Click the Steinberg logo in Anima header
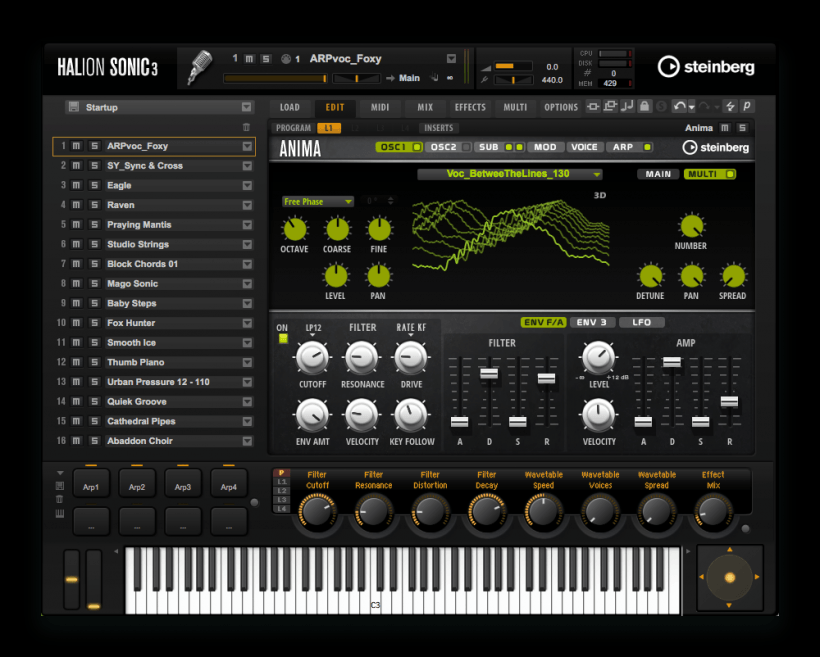Viewport: 820px width, 657px height. pyautogui.click(x=715, y=148)
